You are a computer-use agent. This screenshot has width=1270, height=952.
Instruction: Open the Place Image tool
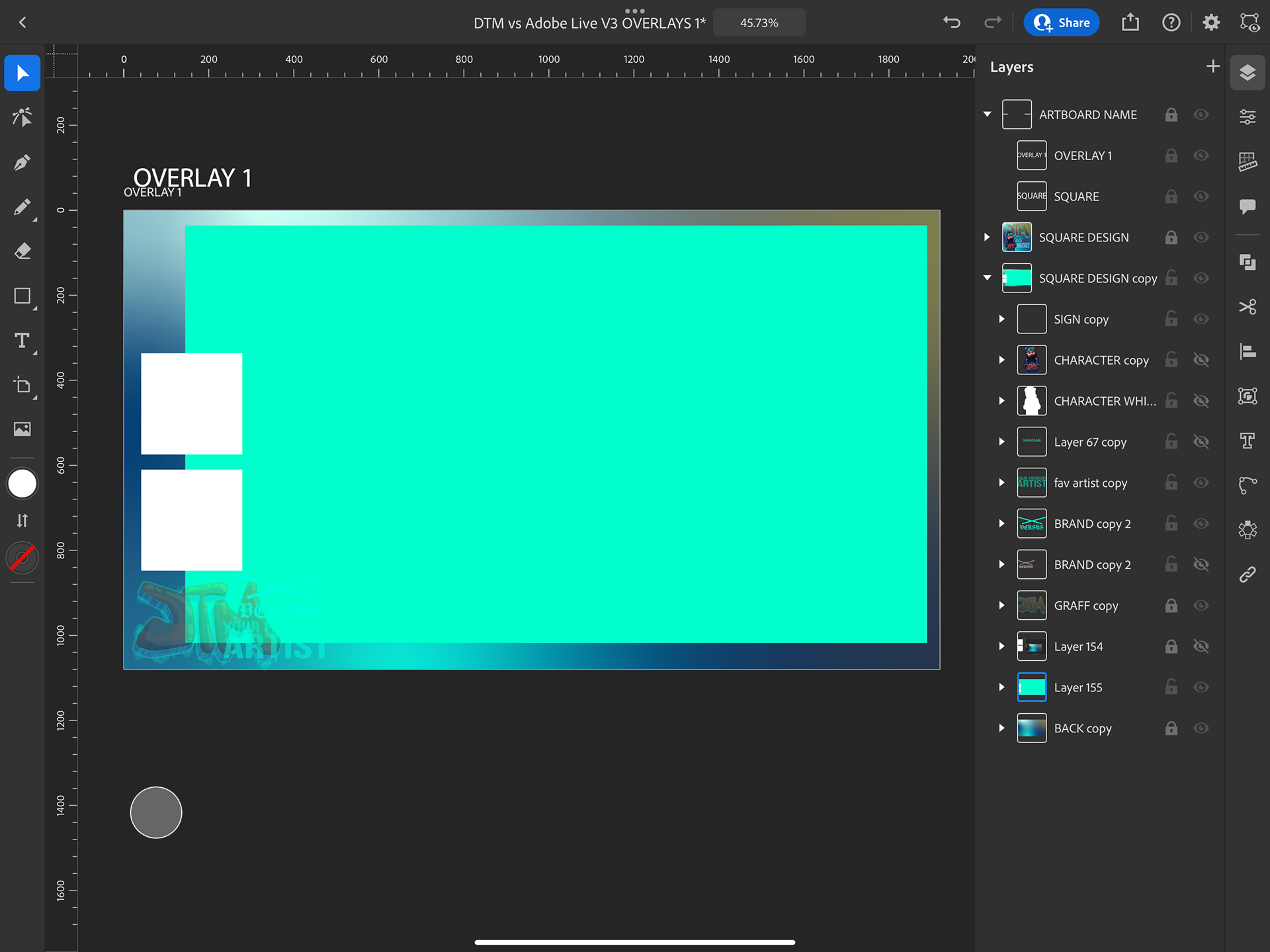click(x=22, y=429)
